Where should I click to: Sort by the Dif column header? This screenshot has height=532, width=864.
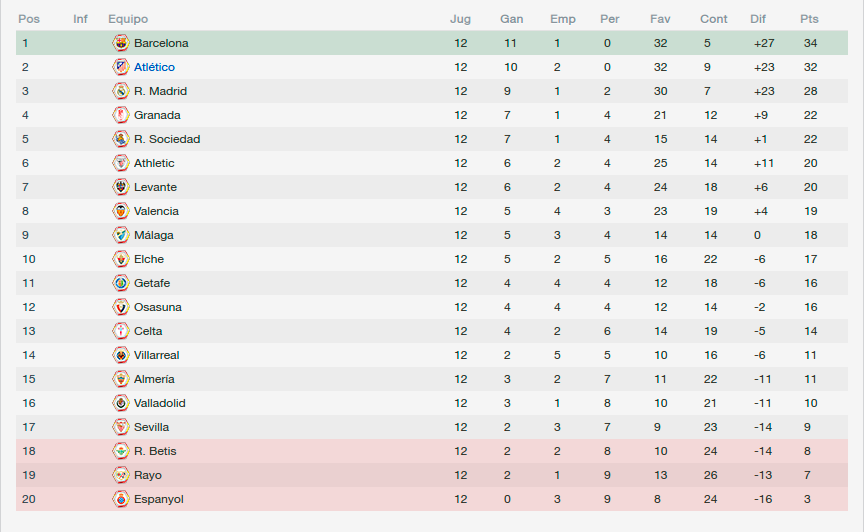coord(758,19)
